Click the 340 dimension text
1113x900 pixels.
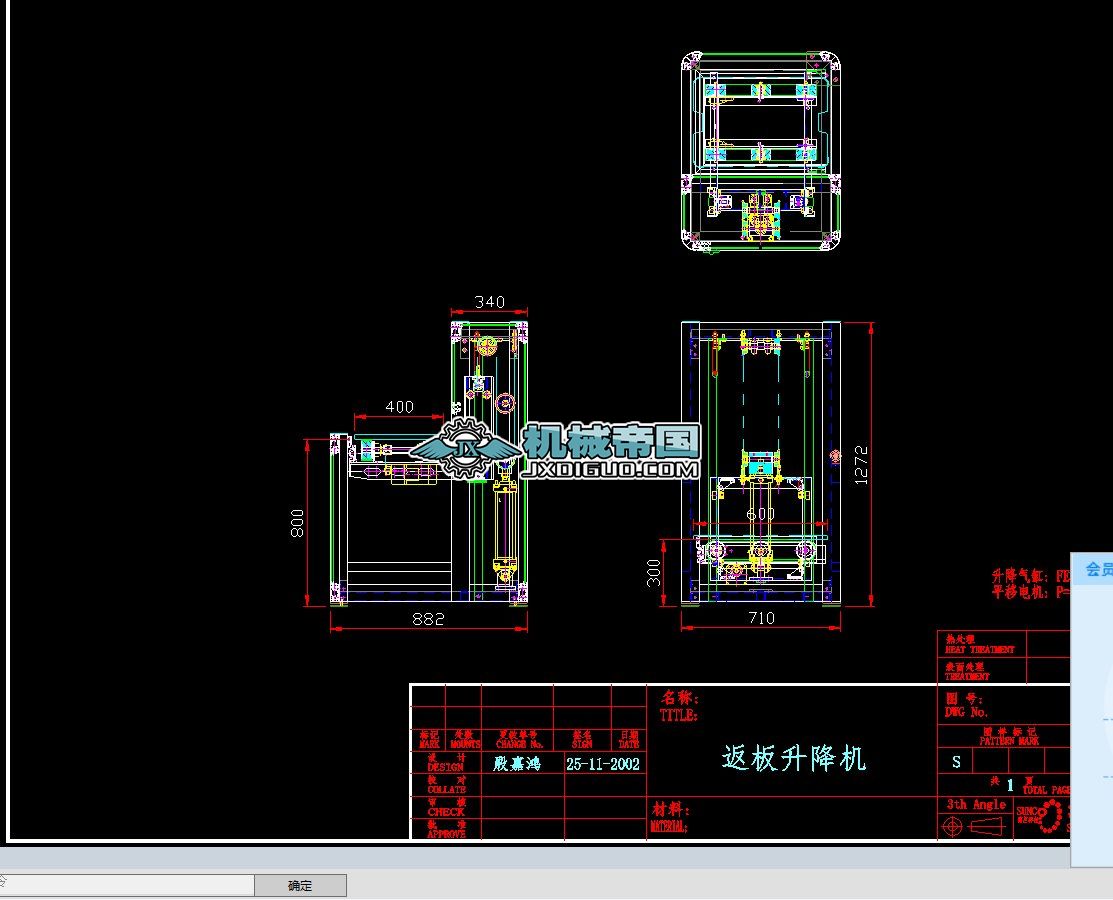[x=490, y=302]
